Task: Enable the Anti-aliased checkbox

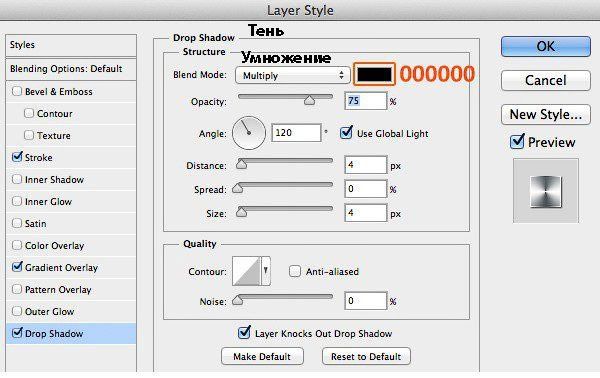Action: pyautogui.click(x=295, y=271)
